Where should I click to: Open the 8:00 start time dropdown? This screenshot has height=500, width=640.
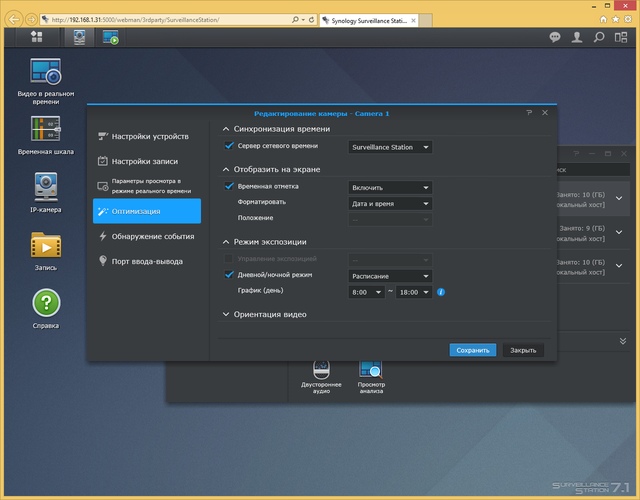[x=366, y=292]
